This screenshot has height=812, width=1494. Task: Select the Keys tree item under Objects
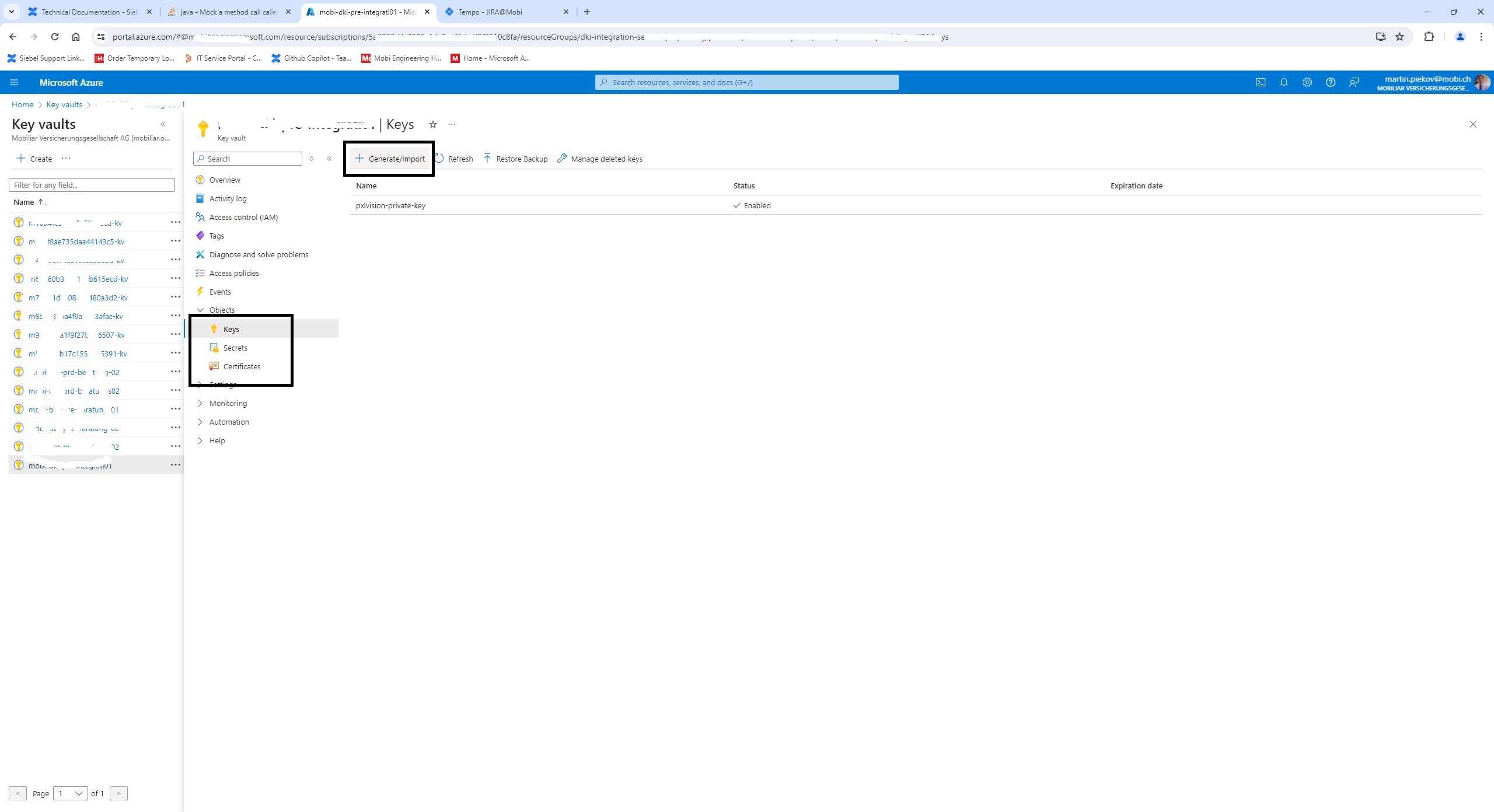coord(231,328)
